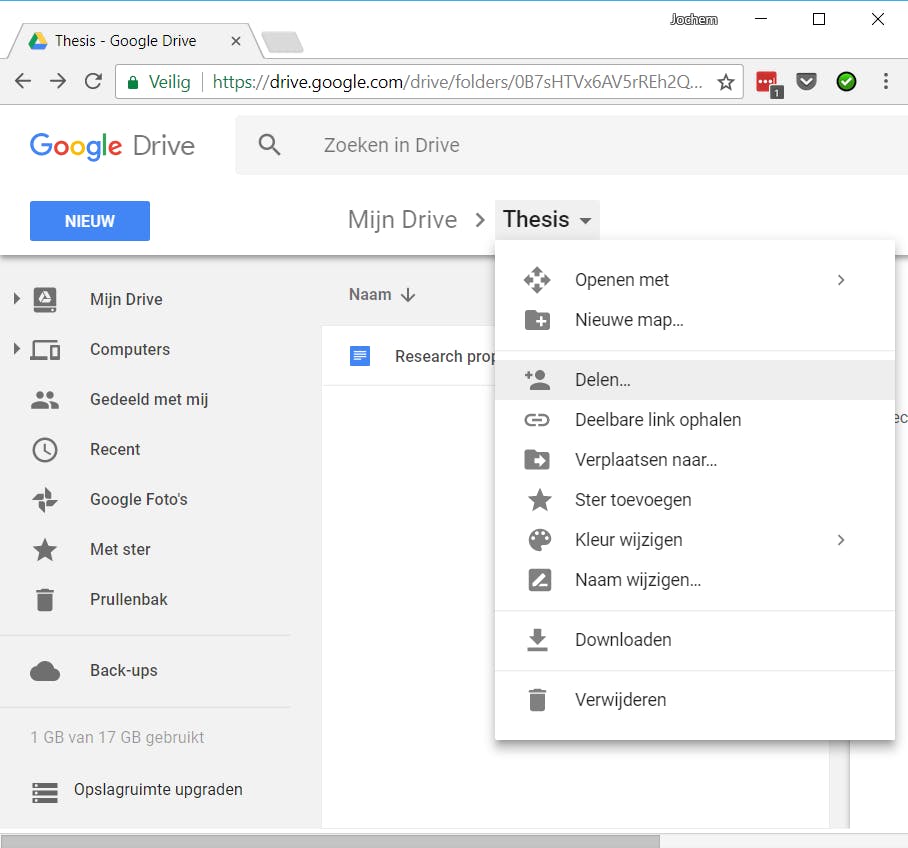This screenshot has width=908, height=848.
Task: Click the Verwijderen trash icon in menu
Action: point(537,700)
